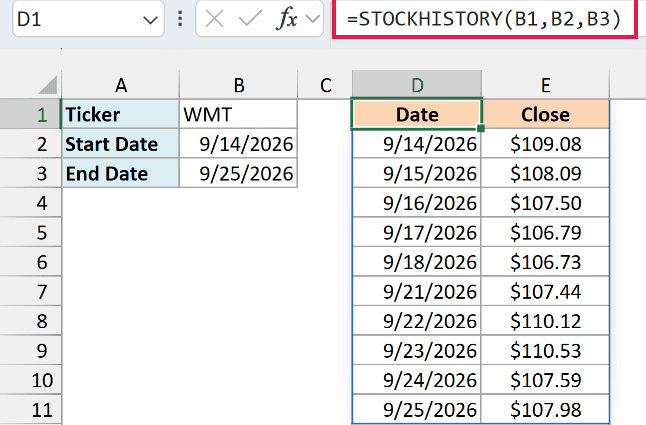Click the Select All corner triangle
The width and height of the screenshot is (646, 425).
point(48,85)
